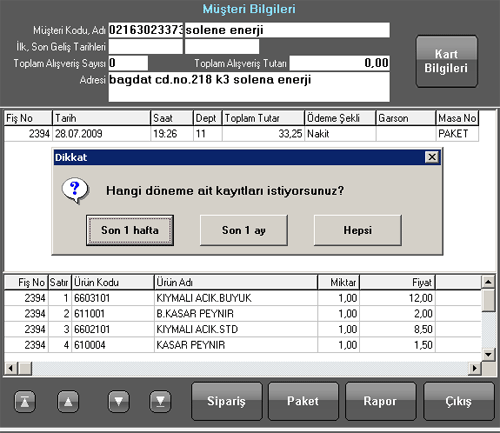Click the product list scroll down arrow
500x433 pixels.
coord(488,354)
